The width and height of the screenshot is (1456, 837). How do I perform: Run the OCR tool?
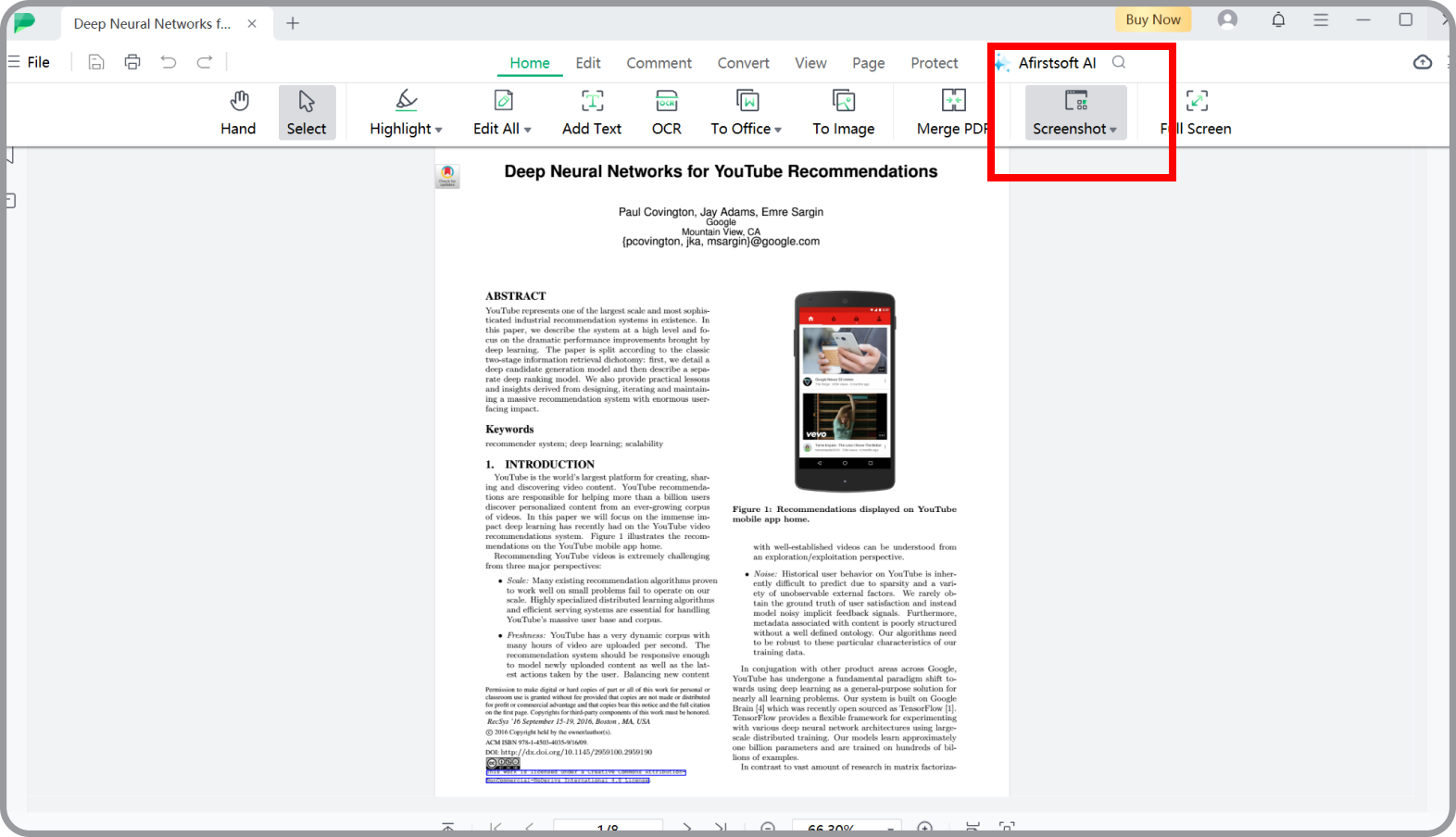[x=667, y=113]
